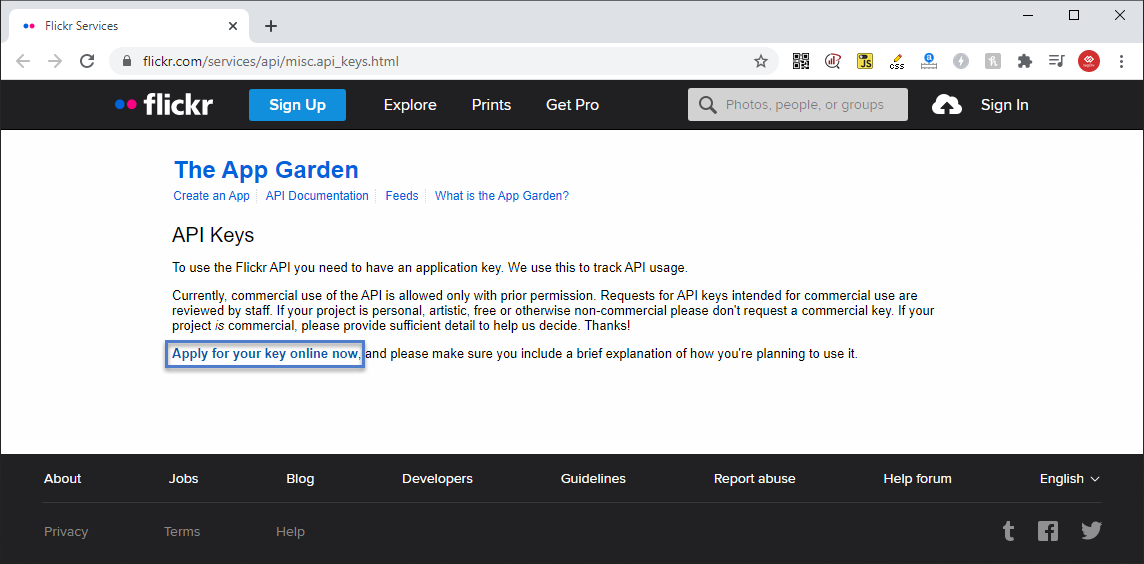Image resolution: width=1144 pixels, height=564 pixels.
Task: Open the CSS pencil extension icon
Action: [x=897, y=61]
